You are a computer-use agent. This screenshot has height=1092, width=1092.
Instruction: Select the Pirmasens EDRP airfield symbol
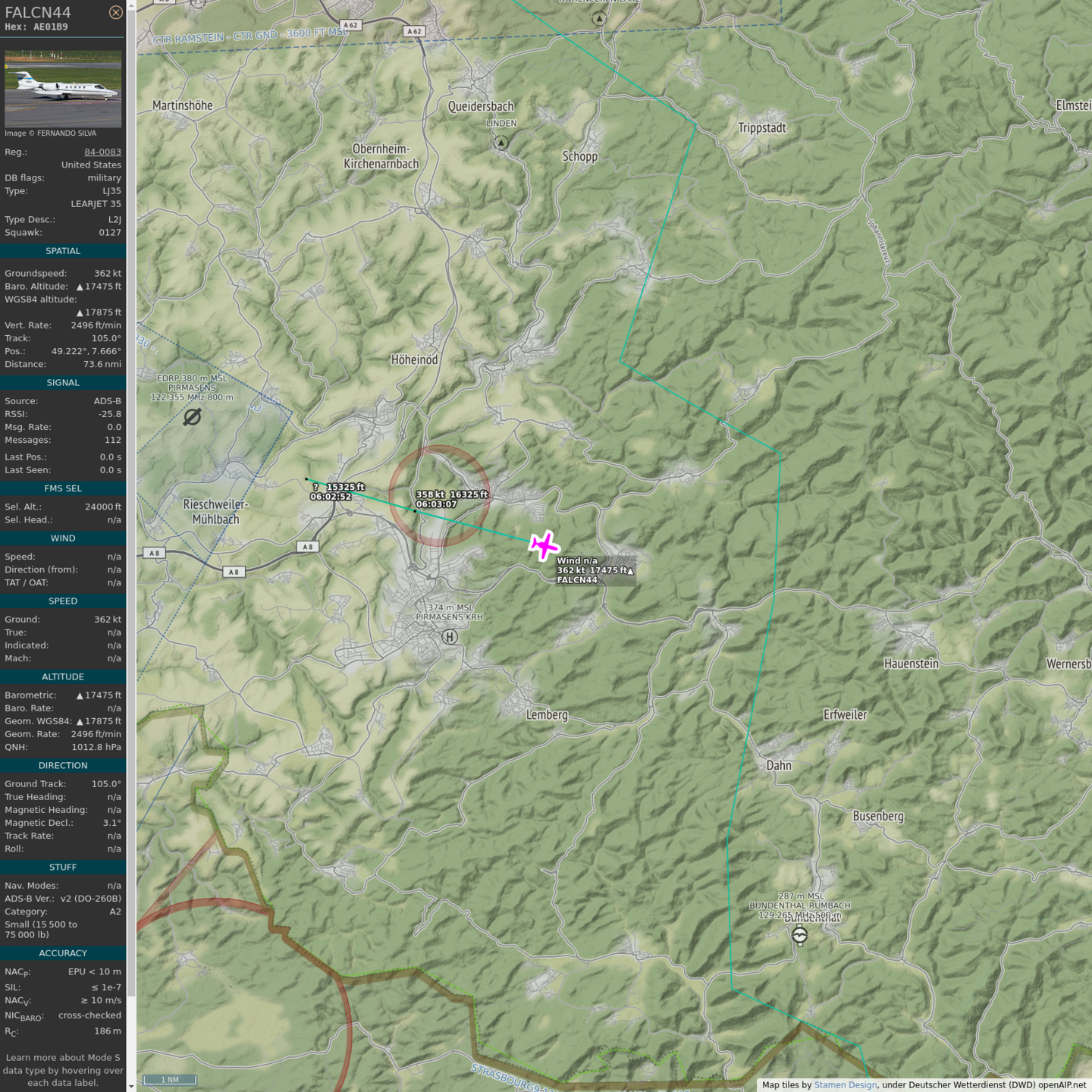(193, 417)
